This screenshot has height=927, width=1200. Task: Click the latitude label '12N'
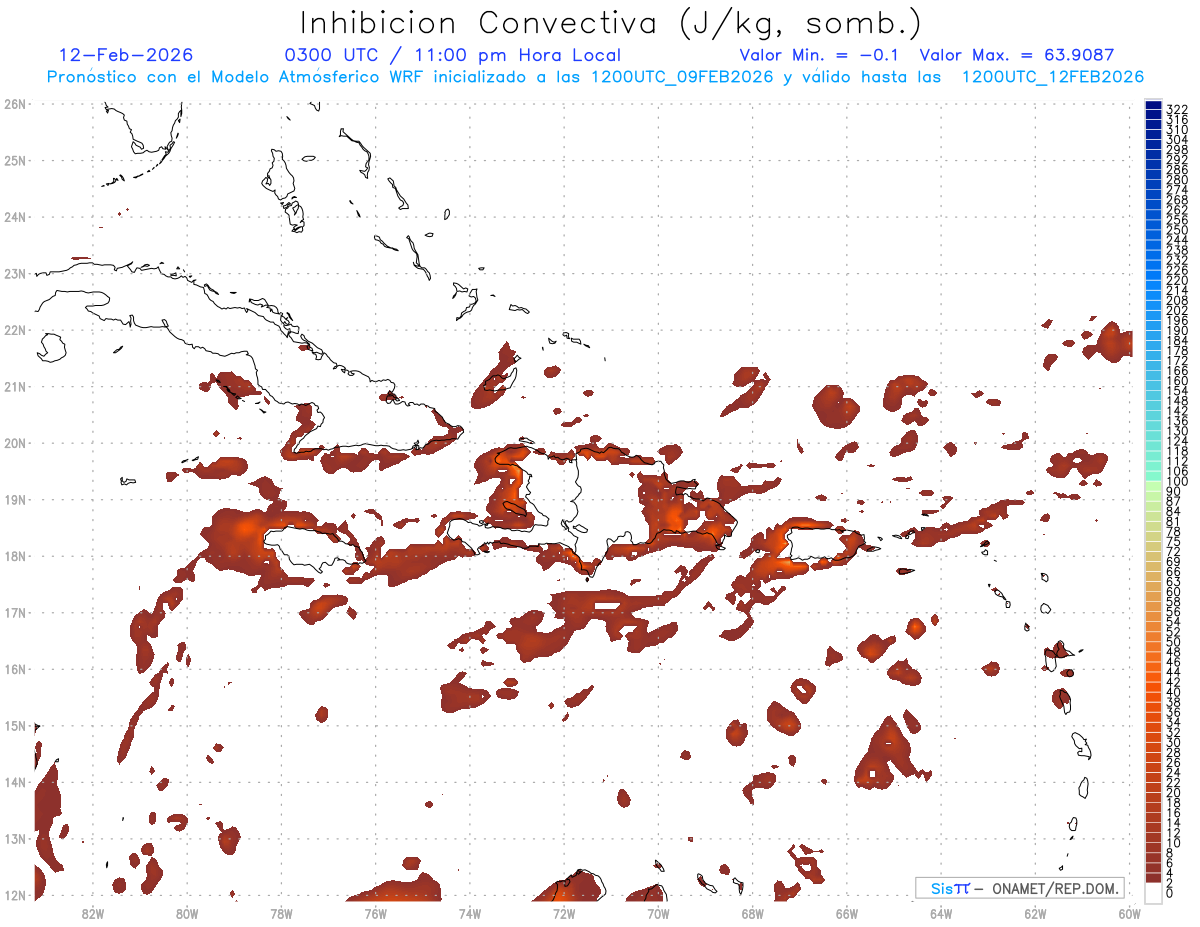pyautogui.click(x=15, y=895)
